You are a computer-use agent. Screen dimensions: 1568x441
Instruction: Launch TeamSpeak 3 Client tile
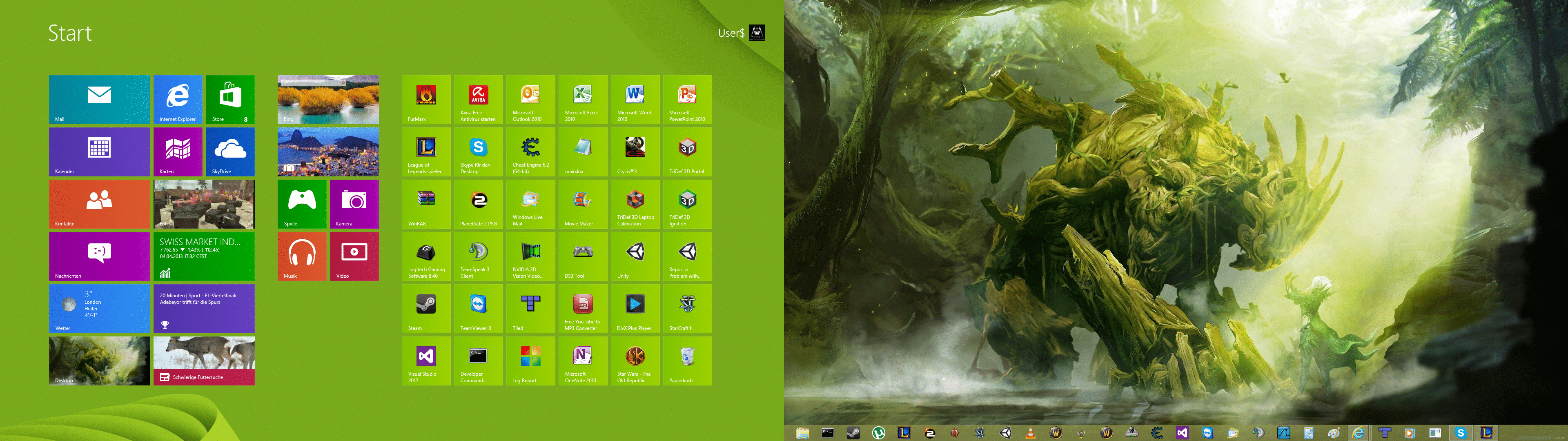(x=479, y=256)
